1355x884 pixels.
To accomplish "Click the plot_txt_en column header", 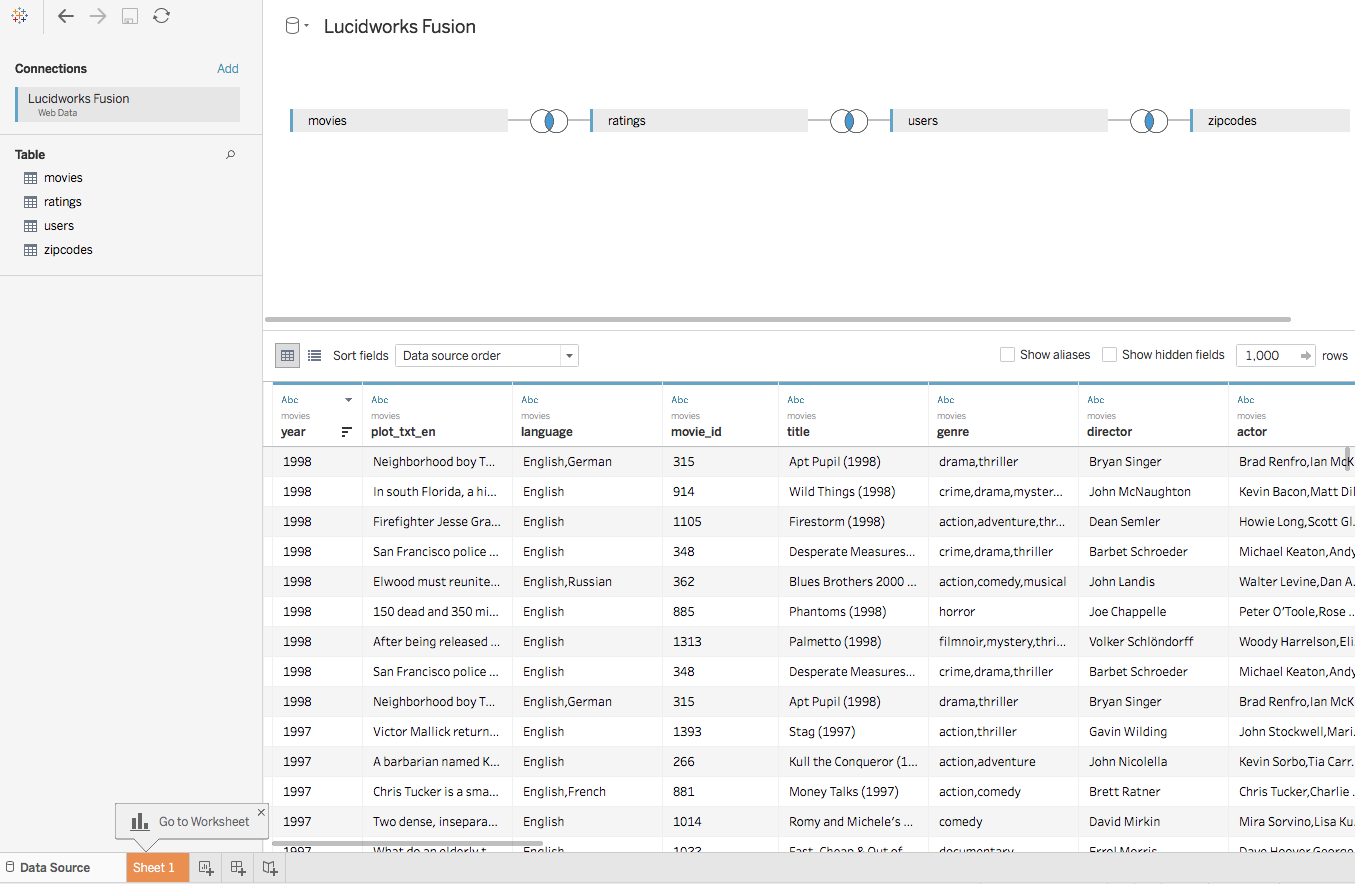I will pos(437,415).
